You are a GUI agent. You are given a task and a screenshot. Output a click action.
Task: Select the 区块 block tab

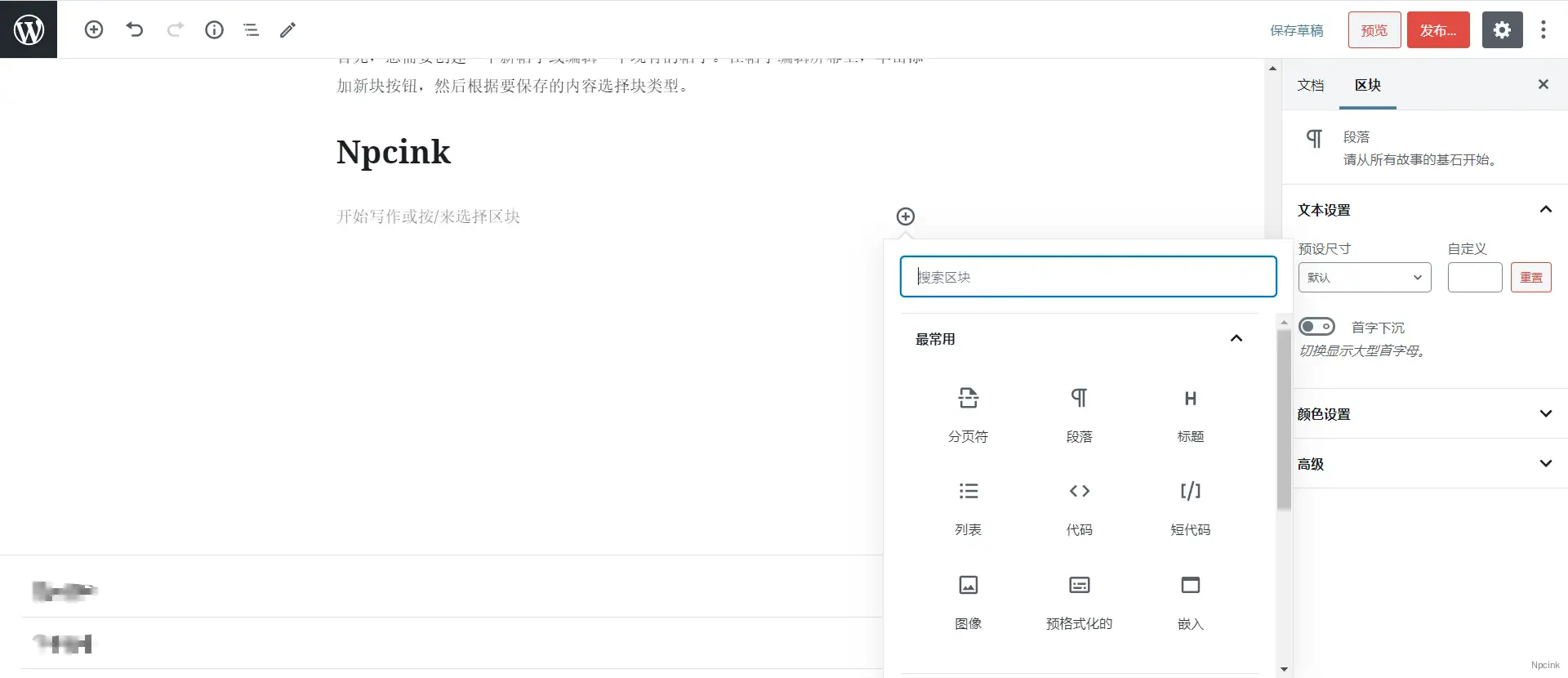coord(1368,85)
